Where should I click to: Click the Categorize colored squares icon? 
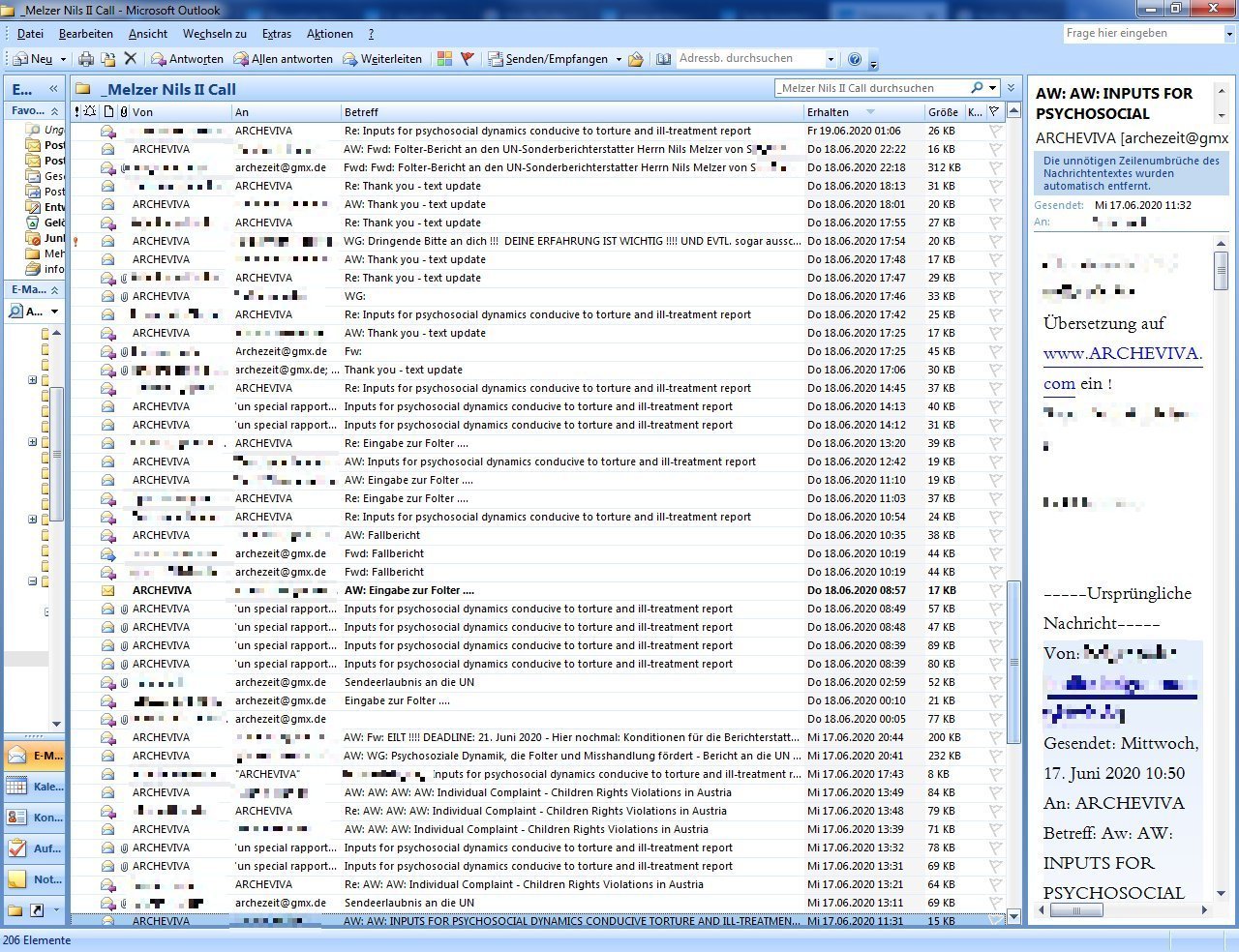pos(444,59)
